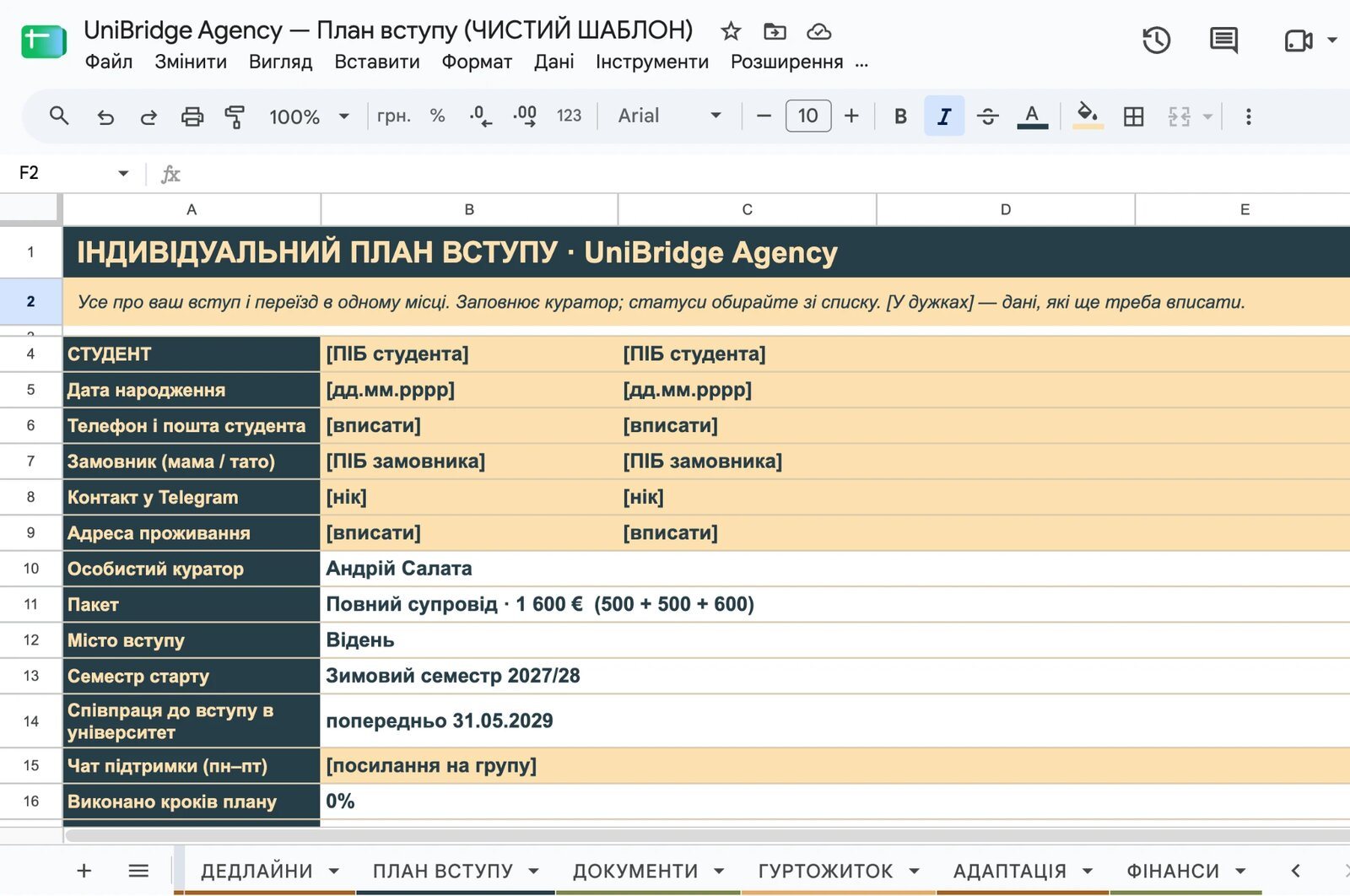Image resolution: width=1350 pixels, height=896 pixels.
Task: Open more number formats (123)
Action: pos(570,116)
